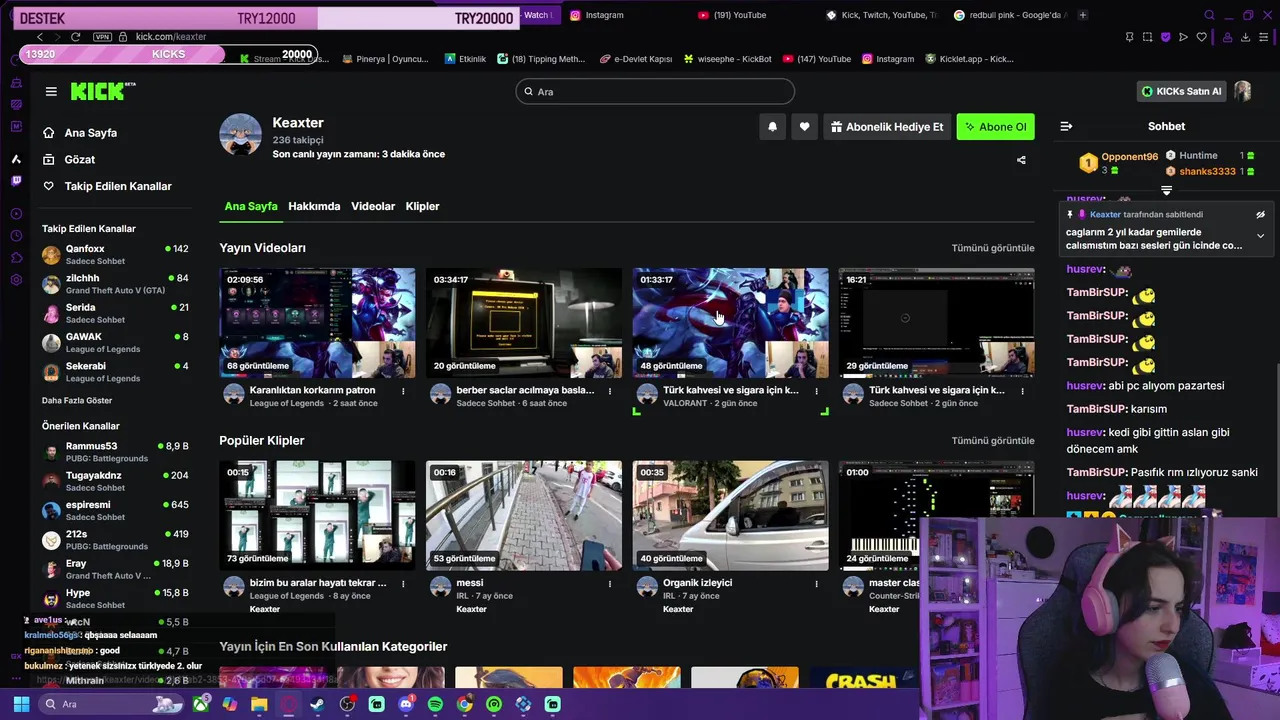1280x720 pixels.
Task: Open Qanfoxx followed channel
Action: (115, 254)
